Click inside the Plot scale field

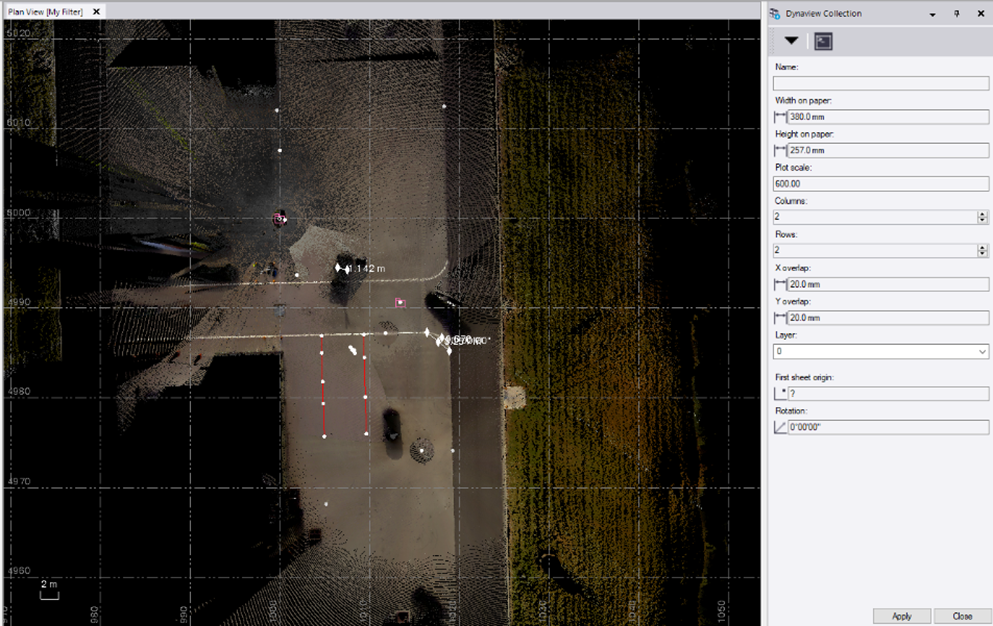[880, 183]
